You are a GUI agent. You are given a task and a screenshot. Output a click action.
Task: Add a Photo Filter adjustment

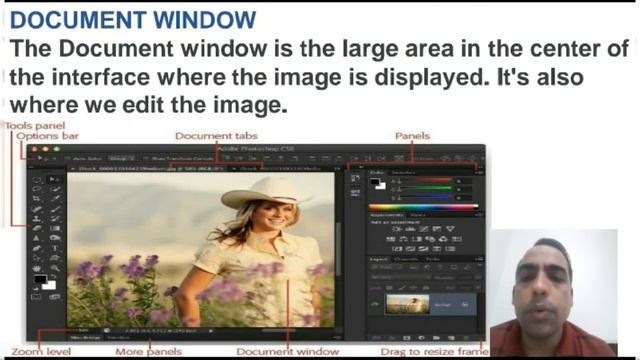point(430,239)
